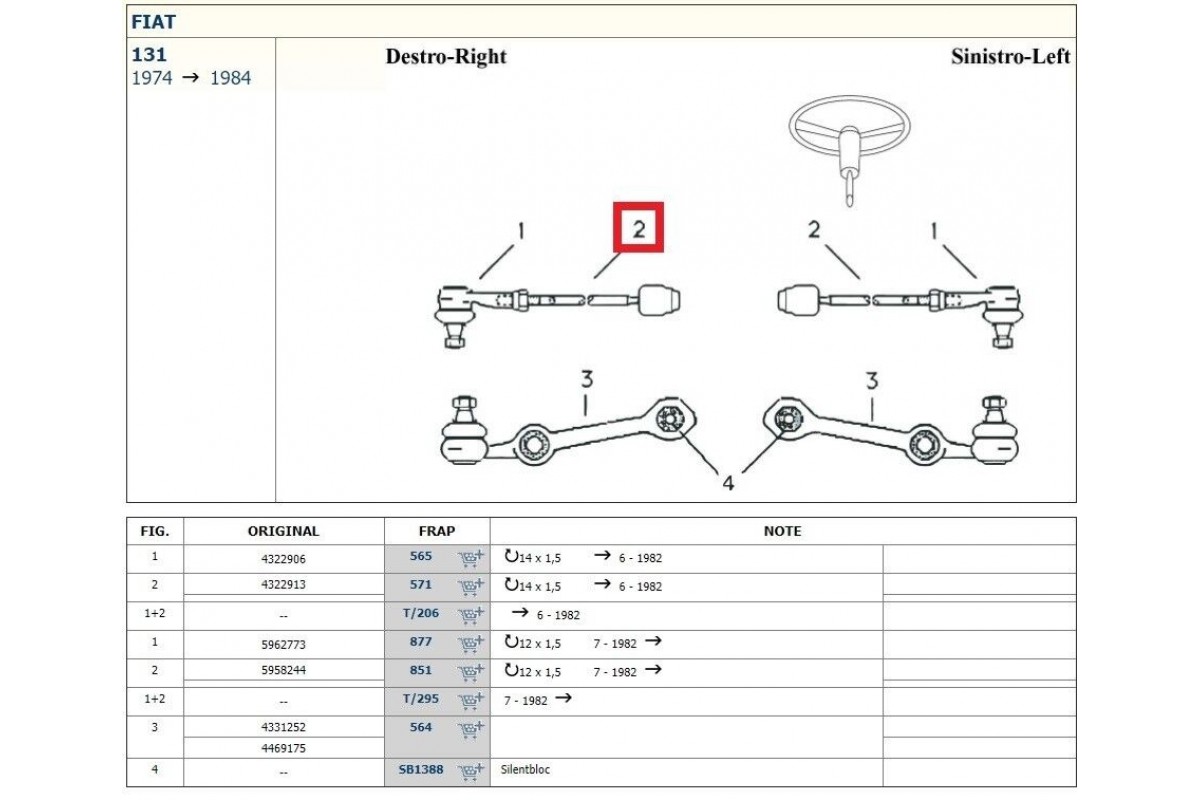This screenshot has width=1200, height=800.
Task: Click the NOTE column header
Action: (x=782, y=531)
